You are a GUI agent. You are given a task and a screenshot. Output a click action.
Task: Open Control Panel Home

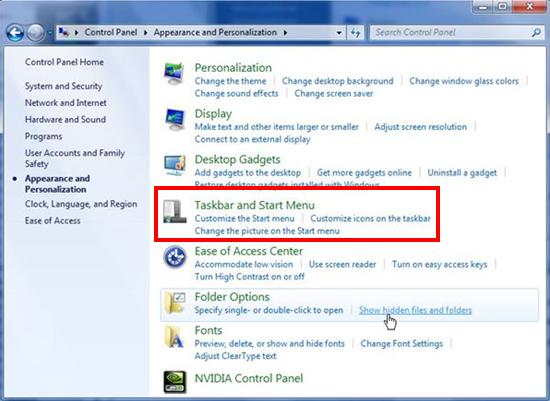click(64, 62)
